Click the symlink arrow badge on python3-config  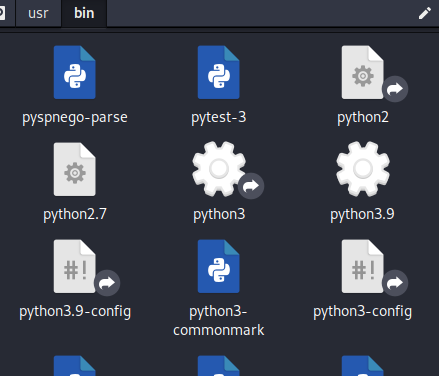click(x=395, y=283)
